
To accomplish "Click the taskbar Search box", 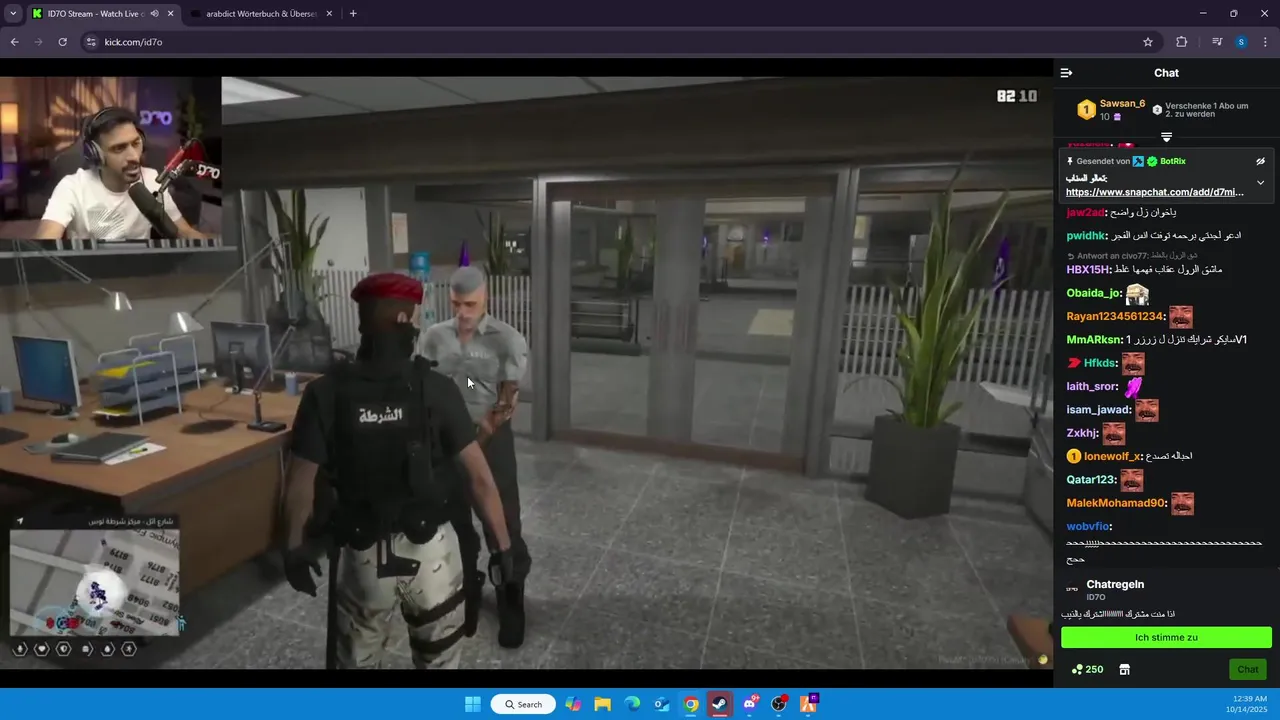I will (x=523, y=704).
